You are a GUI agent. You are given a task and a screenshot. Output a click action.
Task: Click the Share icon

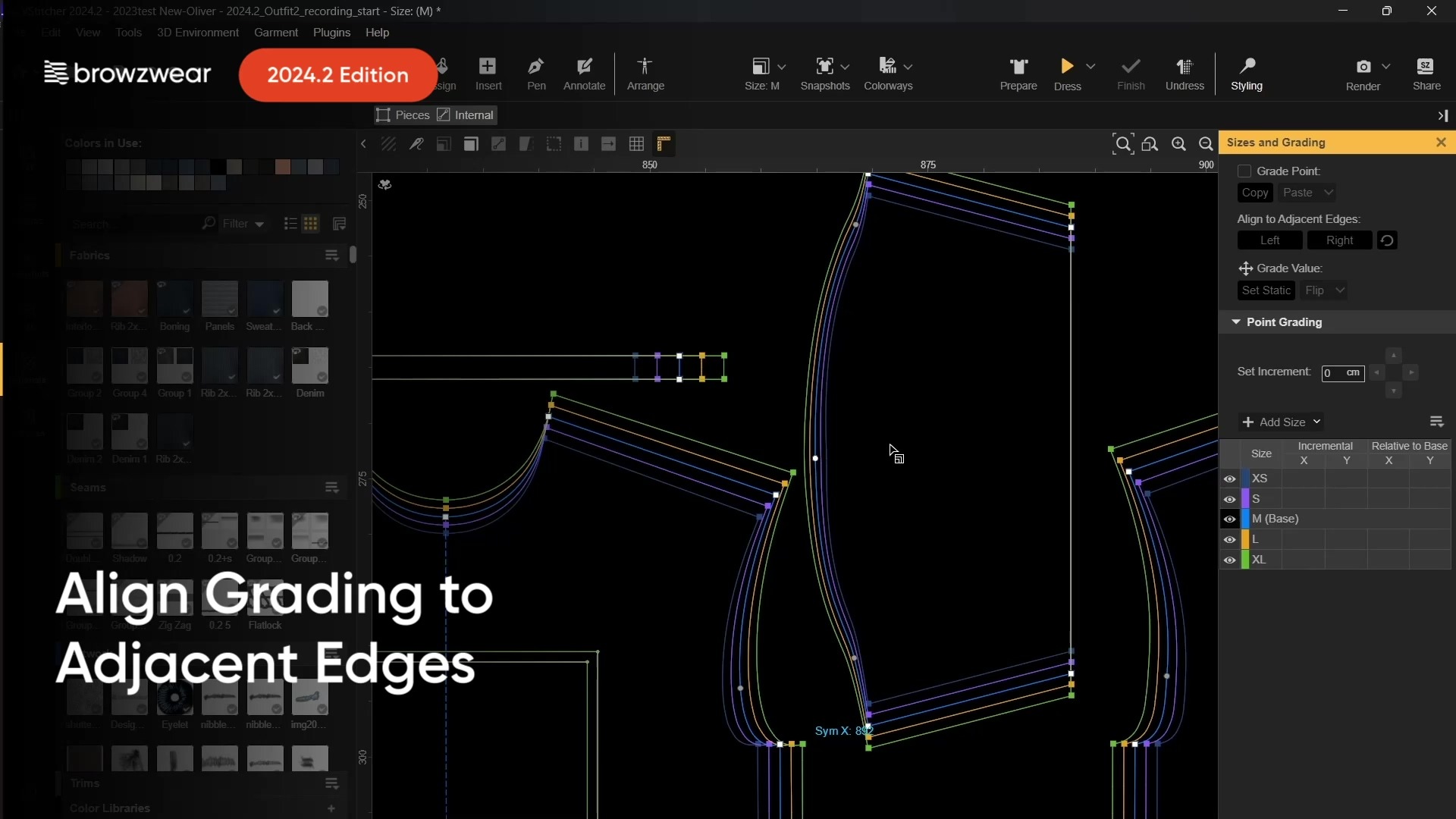(1426, 67)
